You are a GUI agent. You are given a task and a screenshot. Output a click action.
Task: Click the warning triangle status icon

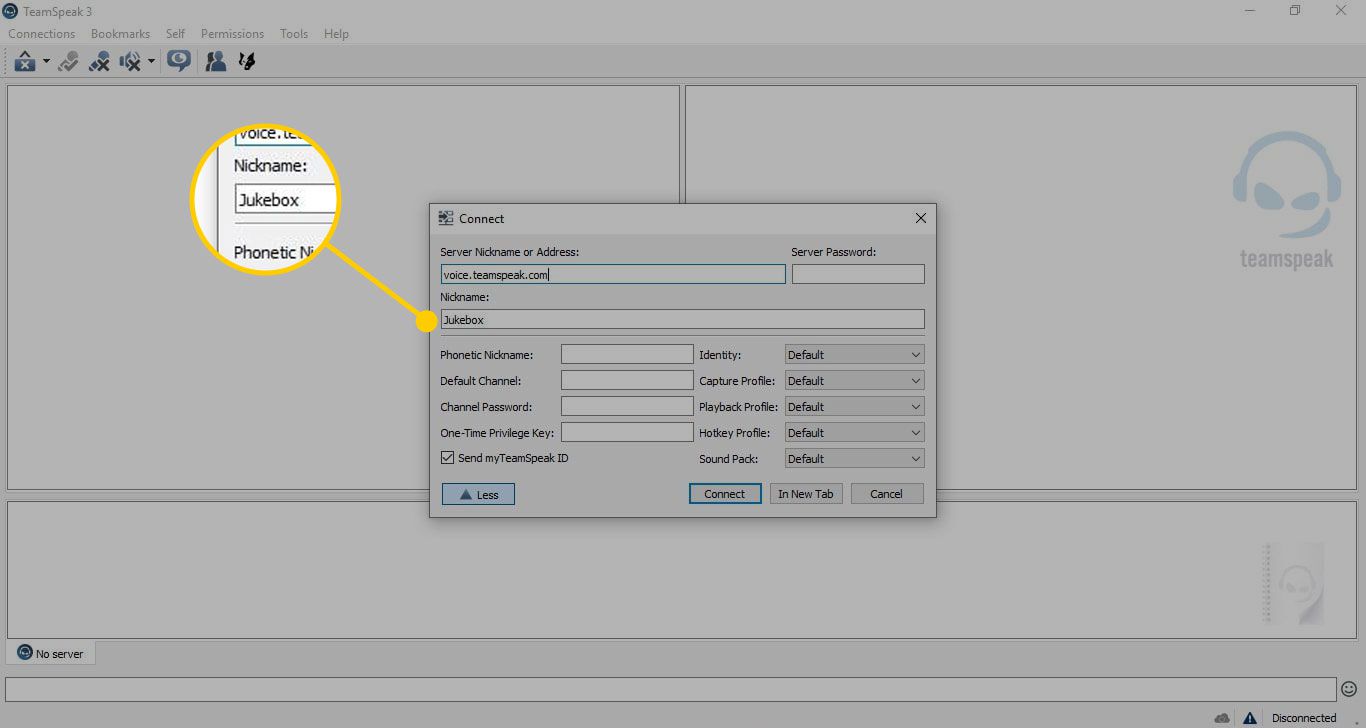click(x=1249, y=717)
